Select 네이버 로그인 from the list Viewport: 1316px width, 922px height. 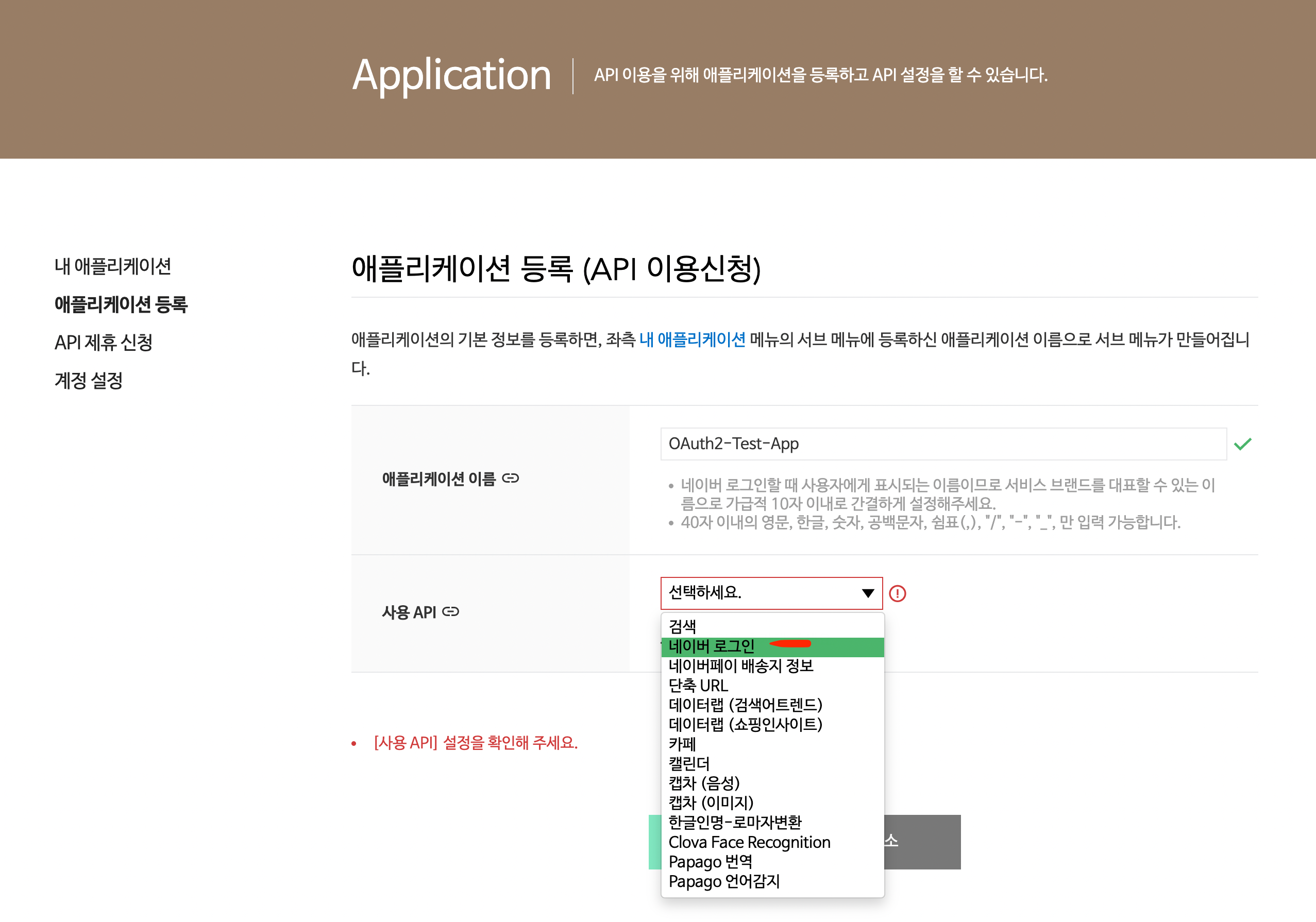click(711, 646)
